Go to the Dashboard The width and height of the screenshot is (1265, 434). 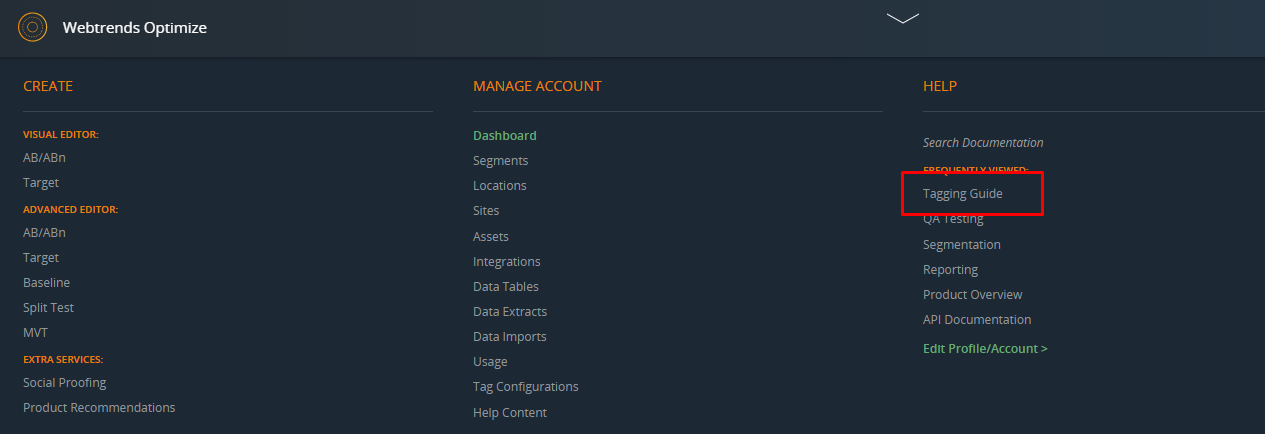tap(505, 135)
